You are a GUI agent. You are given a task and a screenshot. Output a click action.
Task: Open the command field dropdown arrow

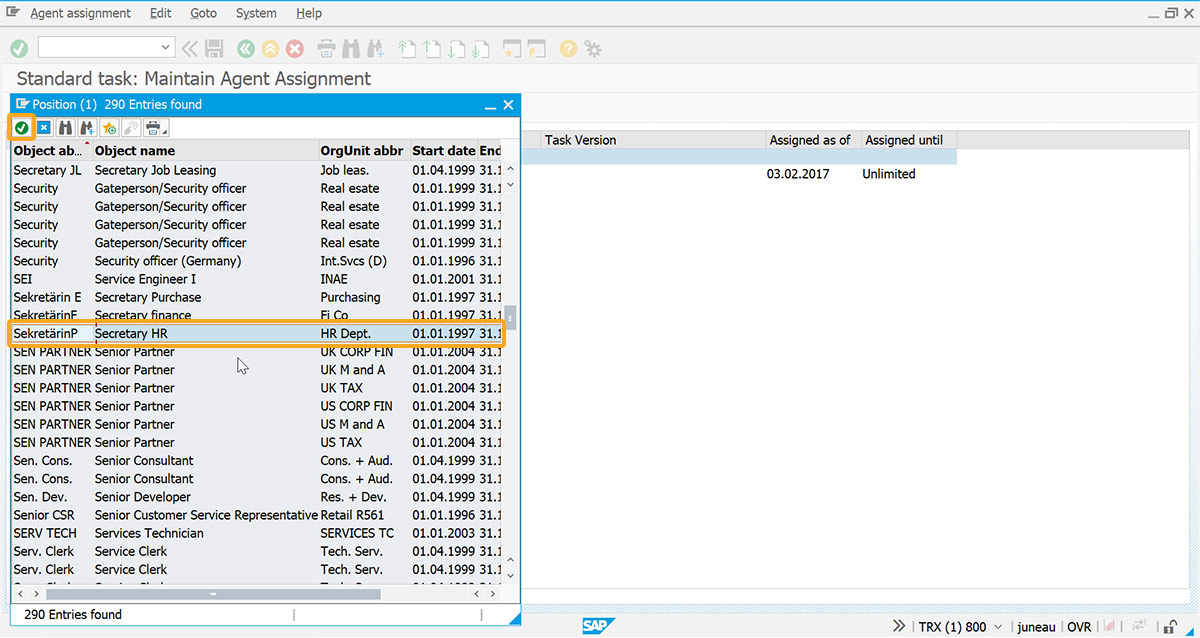pyautogui.click(x=166, y=48)
